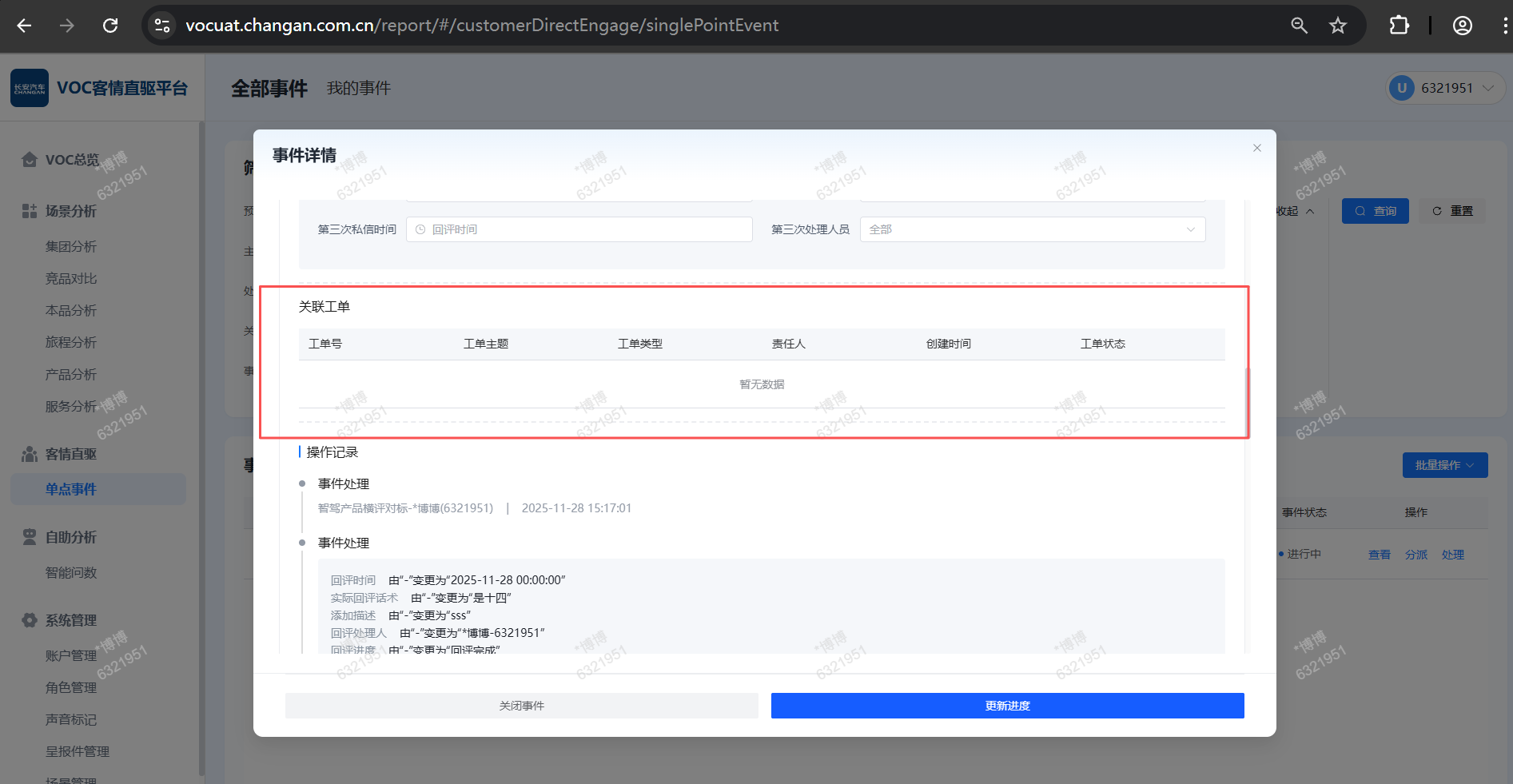Close the 事件详情 dialog with X
1513x784 pixels.
pyautogui.click(x=1256, y=148)
